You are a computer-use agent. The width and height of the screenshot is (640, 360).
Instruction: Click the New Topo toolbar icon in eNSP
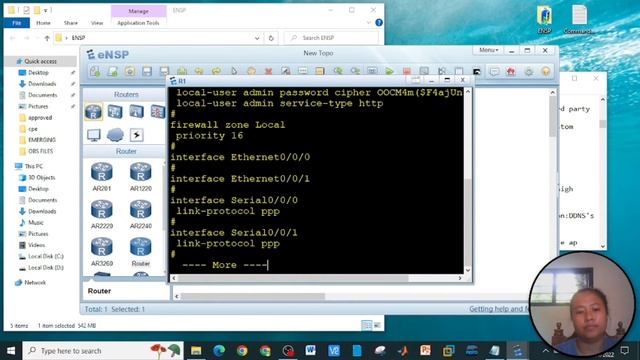[95, 71]
